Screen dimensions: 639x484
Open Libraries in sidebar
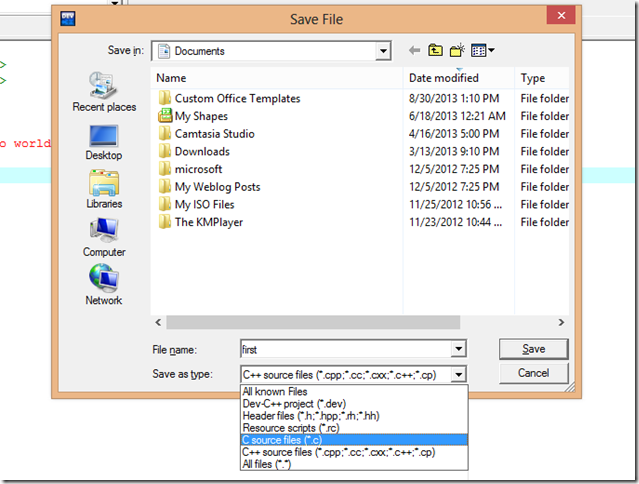(x=104, y=189)
